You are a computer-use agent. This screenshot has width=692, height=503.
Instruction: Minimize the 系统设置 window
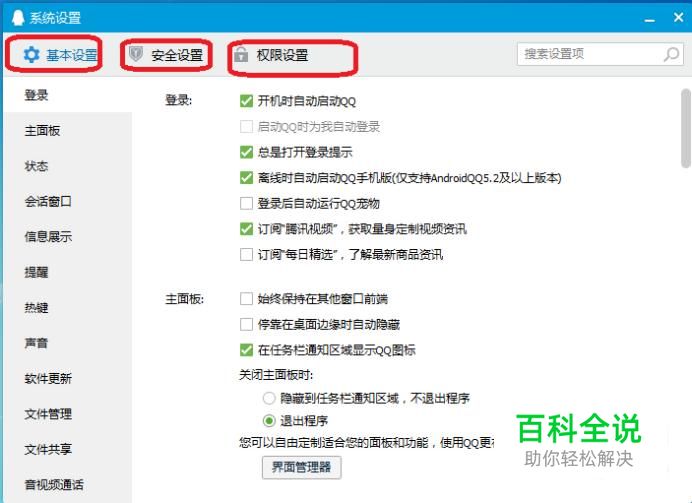[649, 19]
